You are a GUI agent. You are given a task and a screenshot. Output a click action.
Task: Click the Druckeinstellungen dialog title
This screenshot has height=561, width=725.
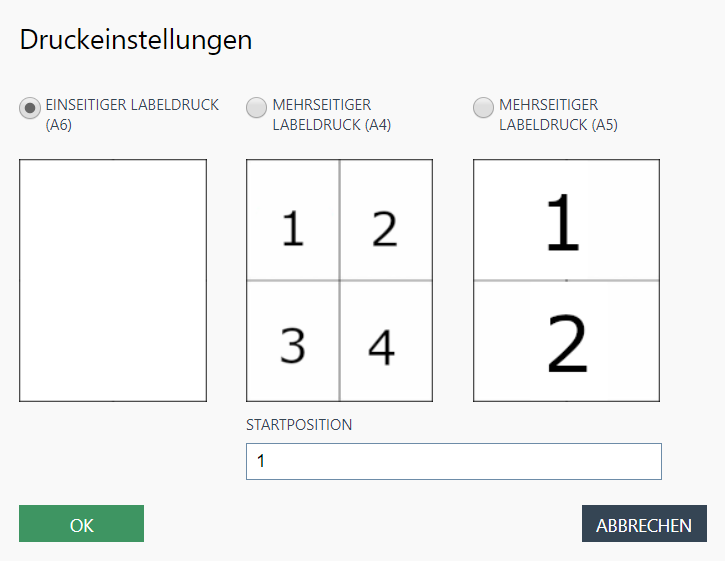(x=136, y=40)
